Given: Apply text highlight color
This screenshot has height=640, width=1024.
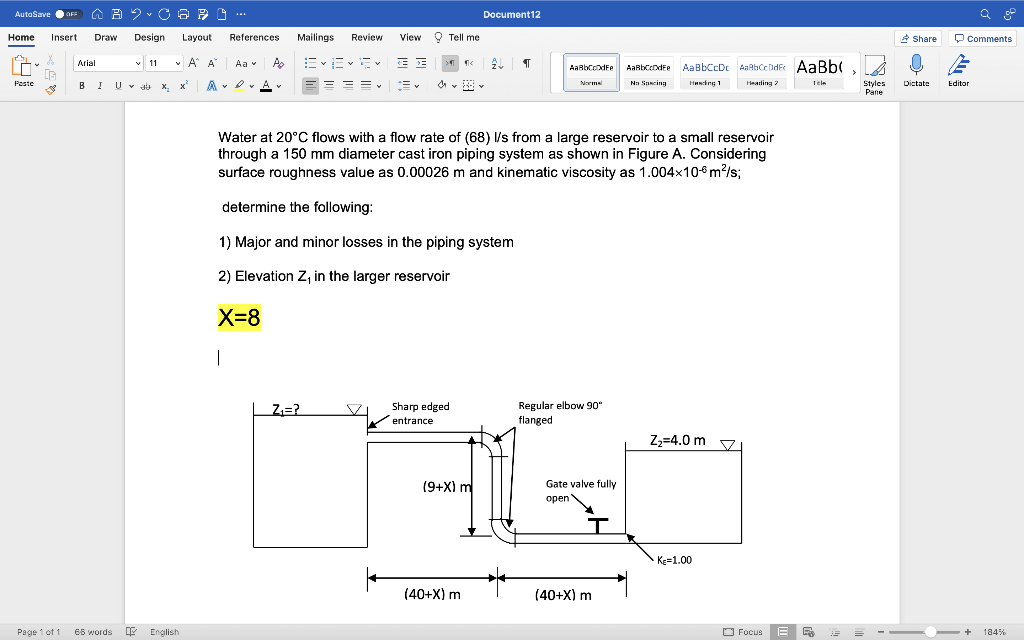Looking at the screenshot, I should click(x=240, y=87).
